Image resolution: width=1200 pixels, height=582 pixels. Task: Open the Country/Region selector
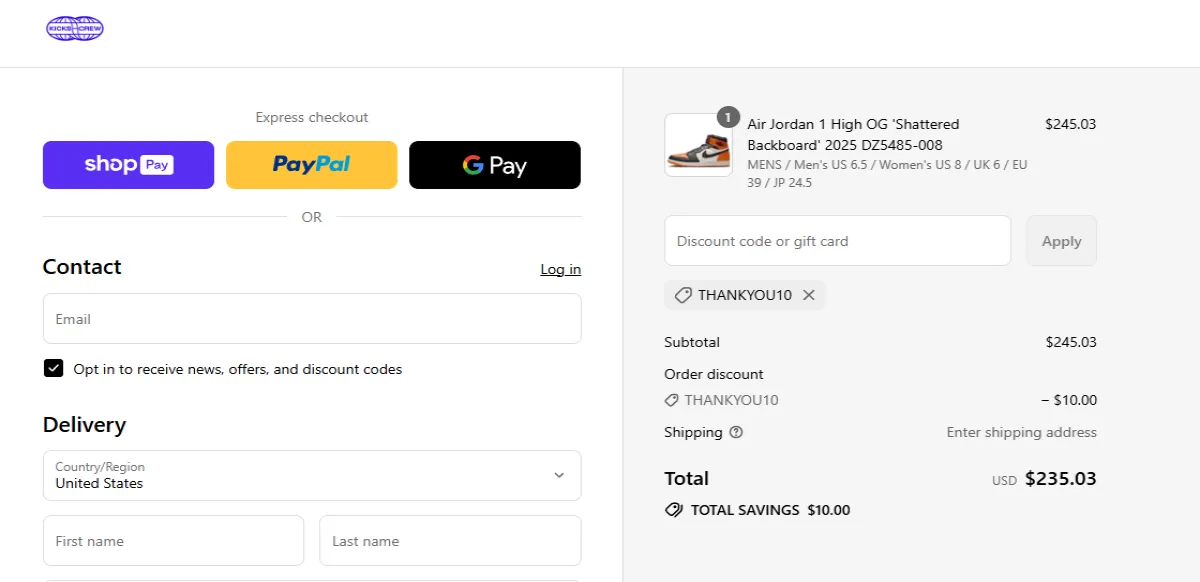coord(311,476)
